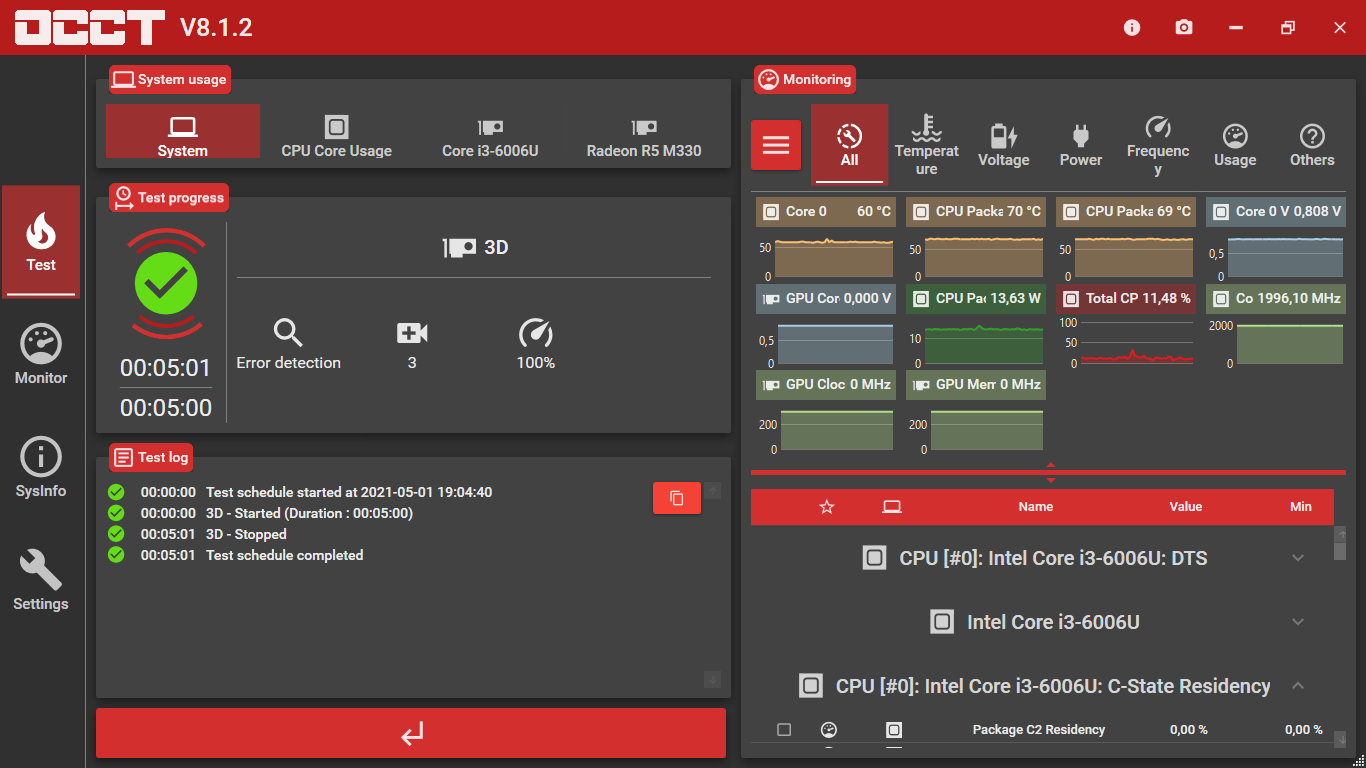Sort sensors by the Name column
This screenshot has height=768, width=1366.
pos(1036,507)
